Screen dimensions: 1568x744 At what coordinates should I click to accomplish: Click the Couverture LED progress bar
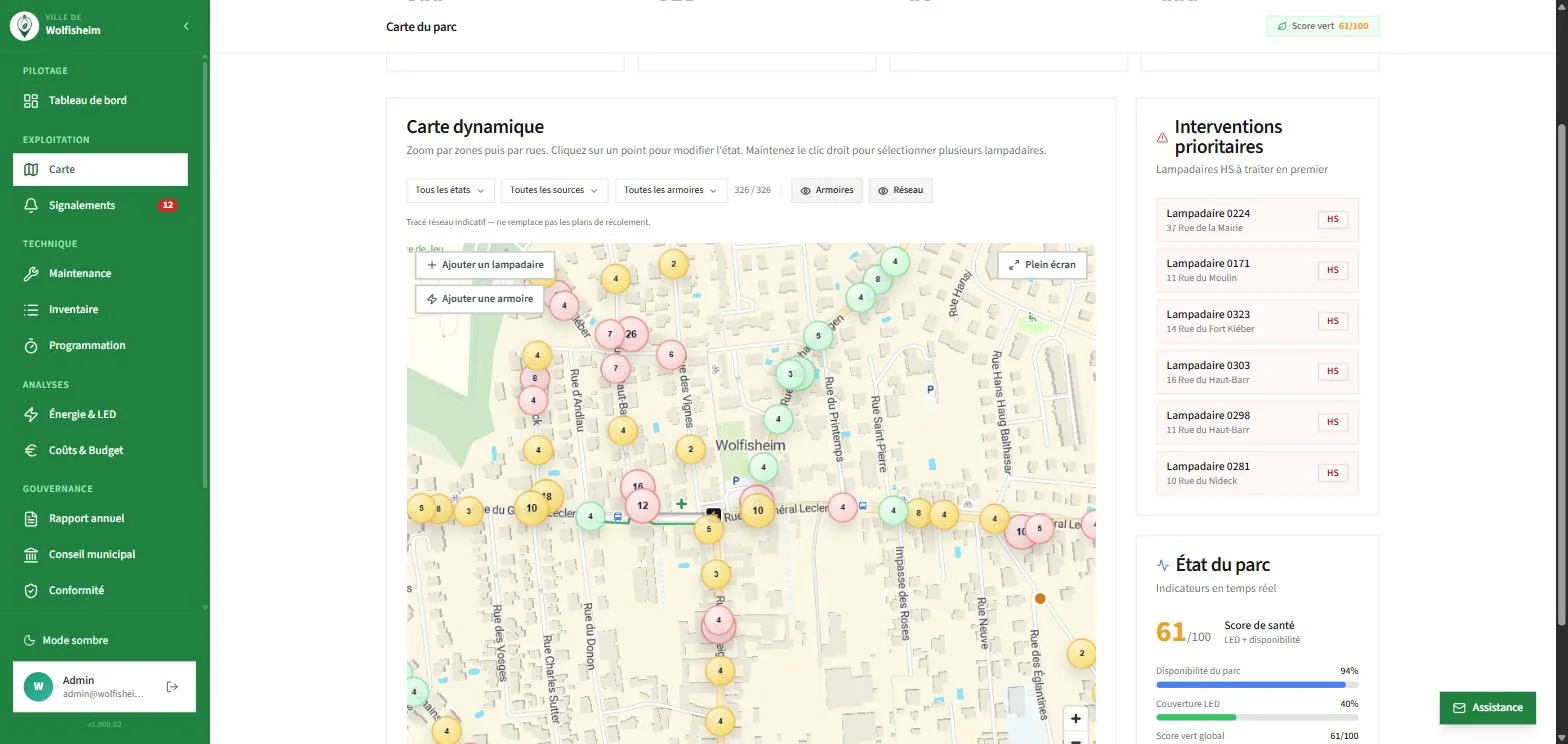click(x=1257, y=717)
